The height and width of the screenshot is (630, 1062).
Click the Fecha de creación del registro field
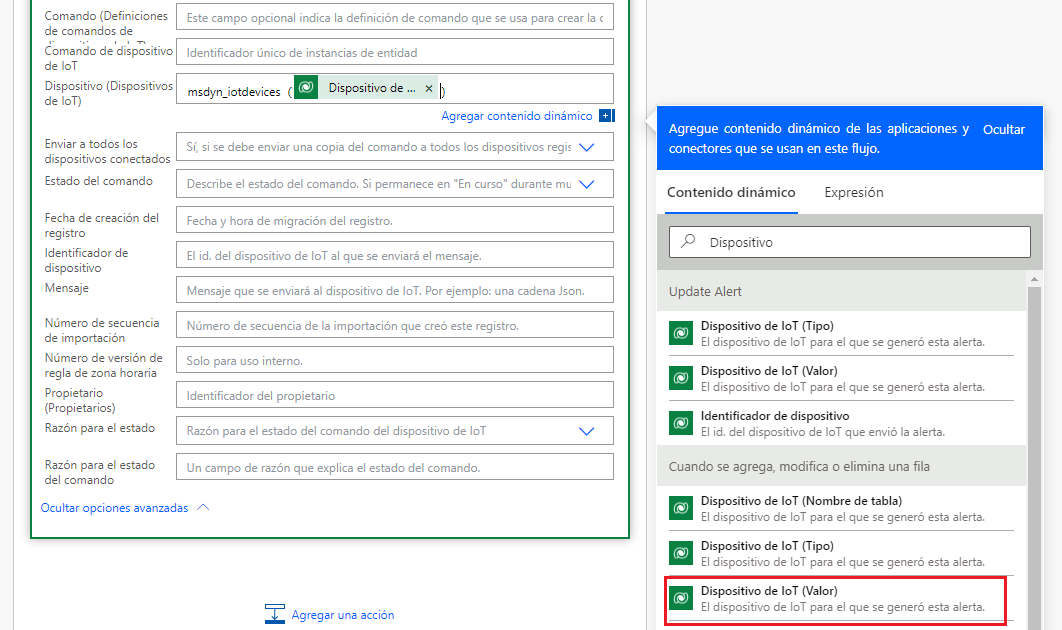(x=395, y=220)
